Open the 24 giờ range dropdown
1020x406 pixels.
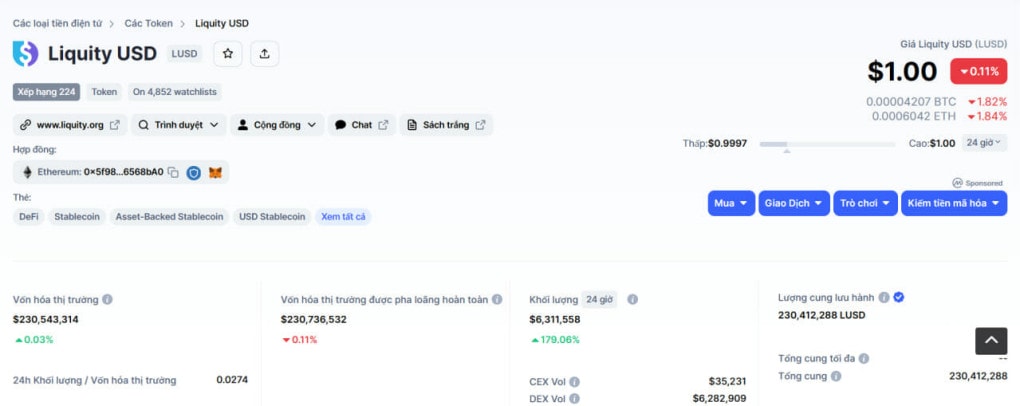tap(984, 142)
